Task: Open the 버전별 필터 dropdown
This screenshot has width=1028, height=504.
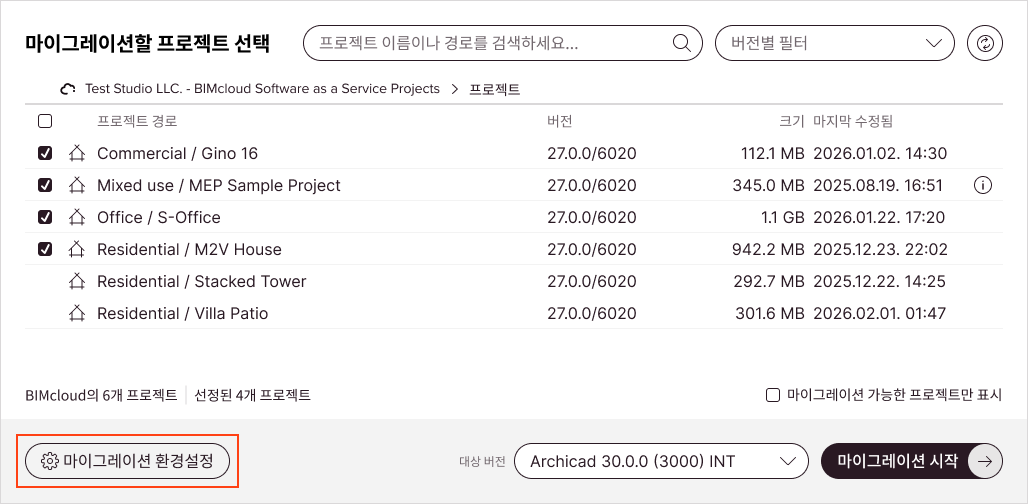Action: (x=834, y=43)
